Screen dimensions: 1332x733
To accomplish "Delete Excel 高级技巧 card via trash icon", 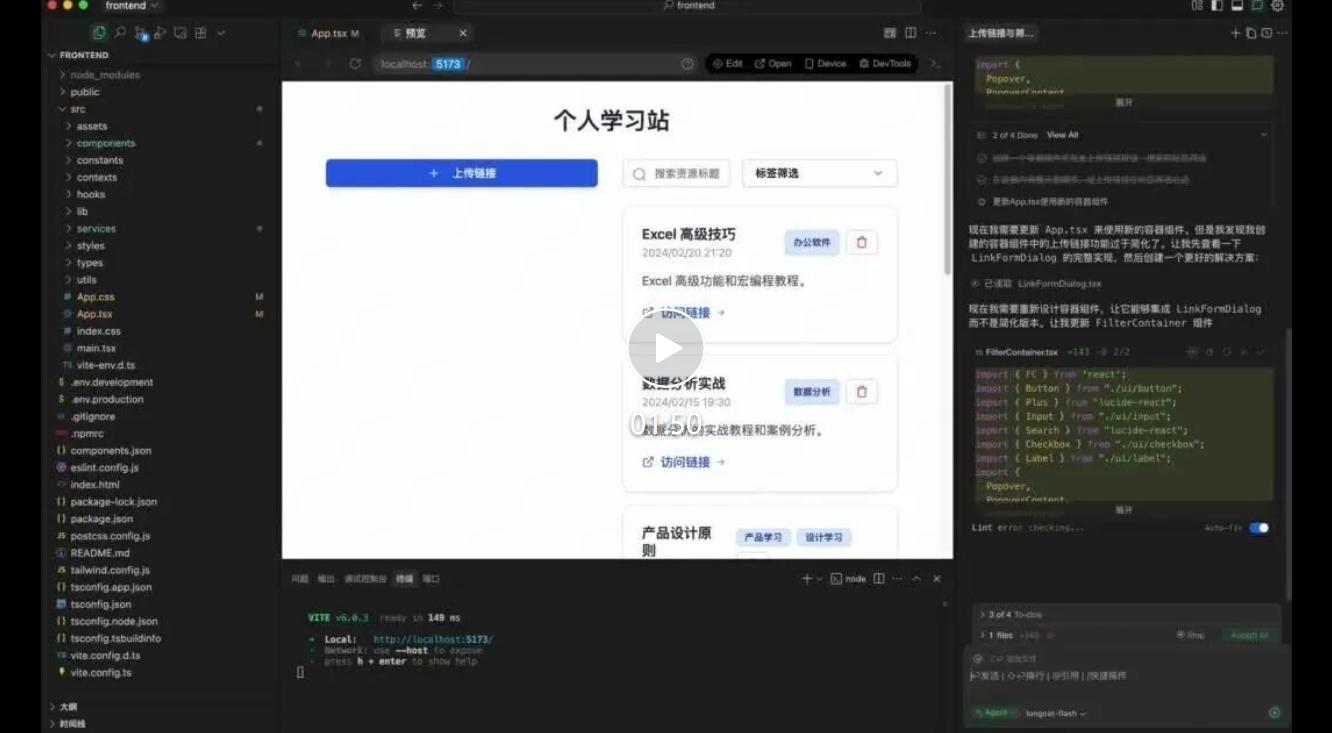I will [x=861, y=242].
